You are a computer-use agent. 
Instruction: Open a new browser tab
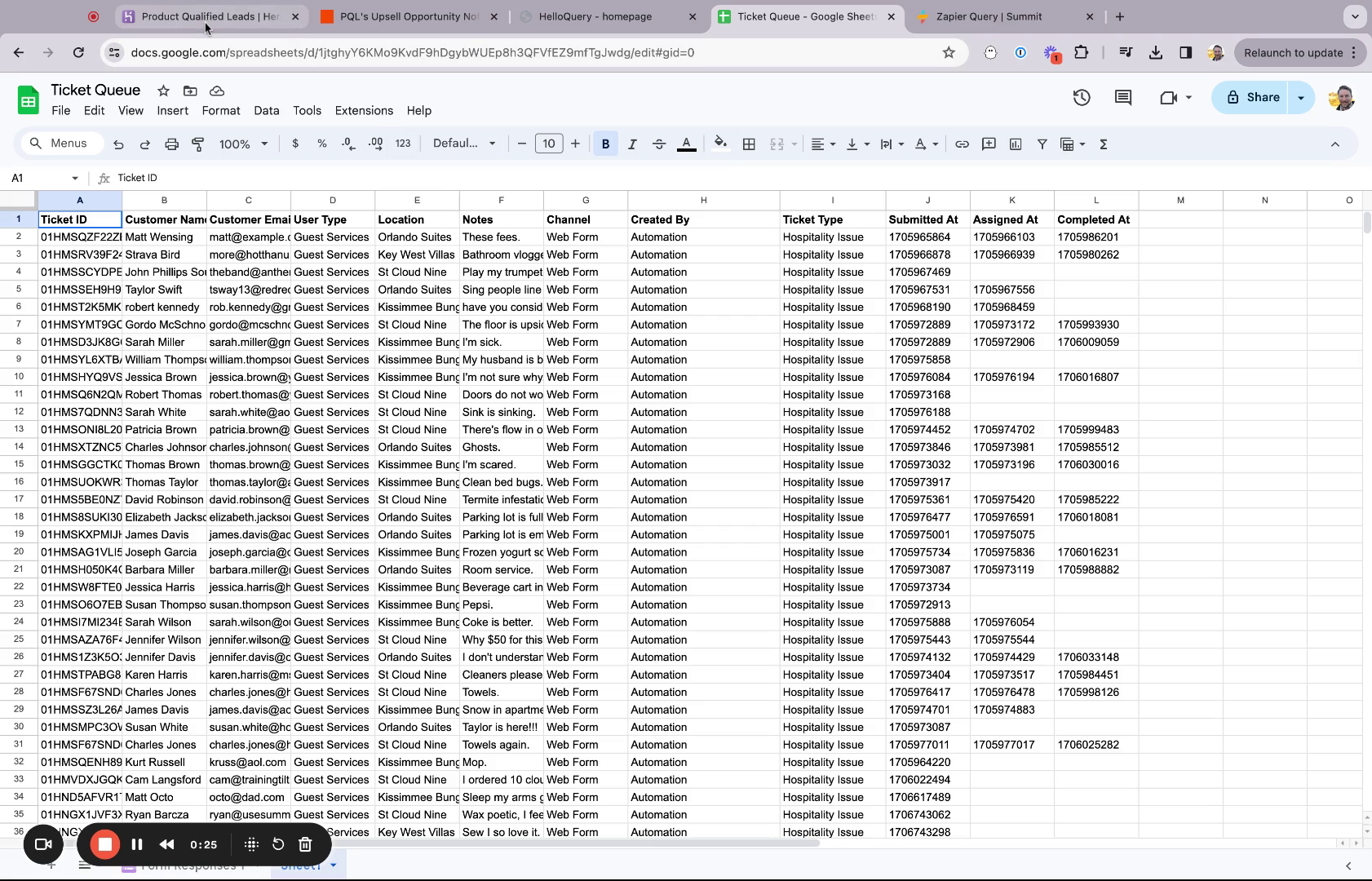pos(1120,16)
